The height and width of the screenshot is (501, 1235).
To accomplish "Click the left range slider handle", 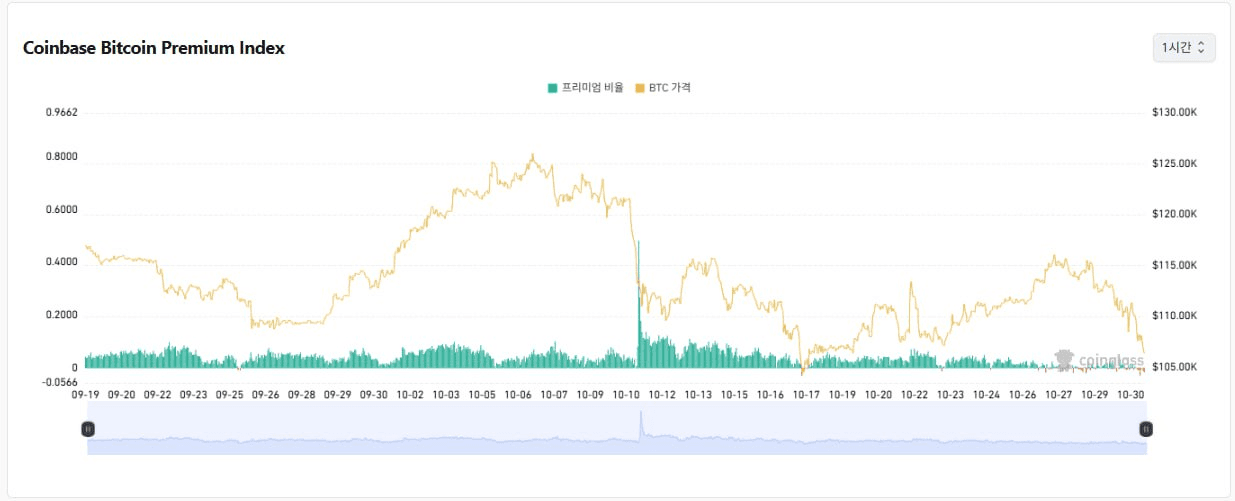I will pyautogui.click(x=88, y=429).
